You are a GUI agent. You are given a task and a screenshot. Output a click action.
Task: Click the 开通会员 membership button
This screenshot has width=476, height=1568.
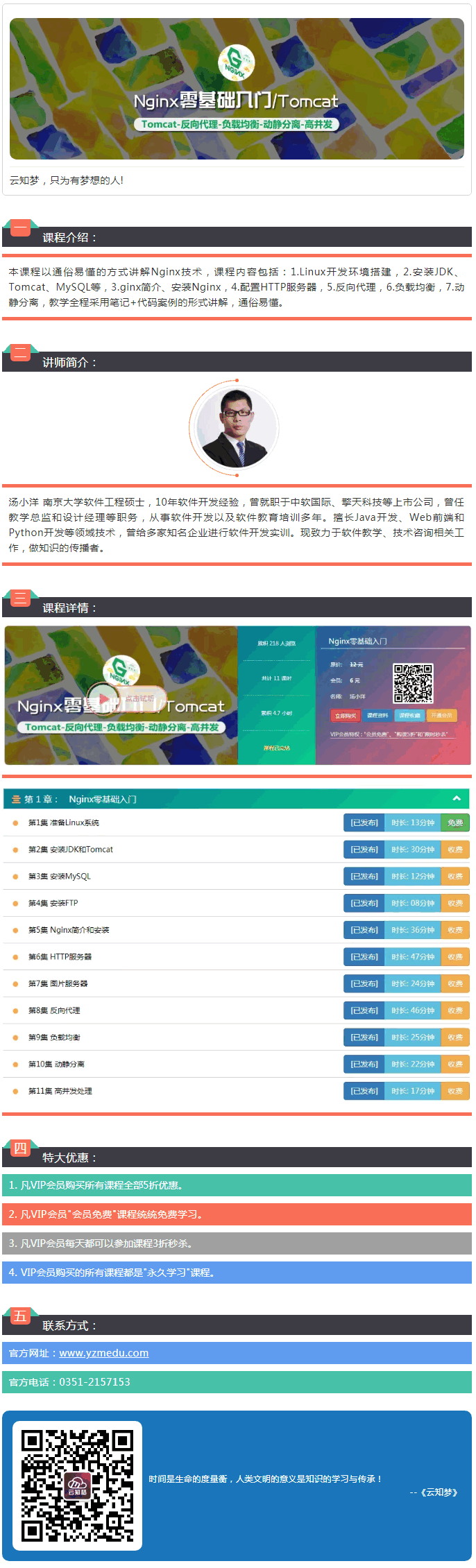(x=441, y=715)
